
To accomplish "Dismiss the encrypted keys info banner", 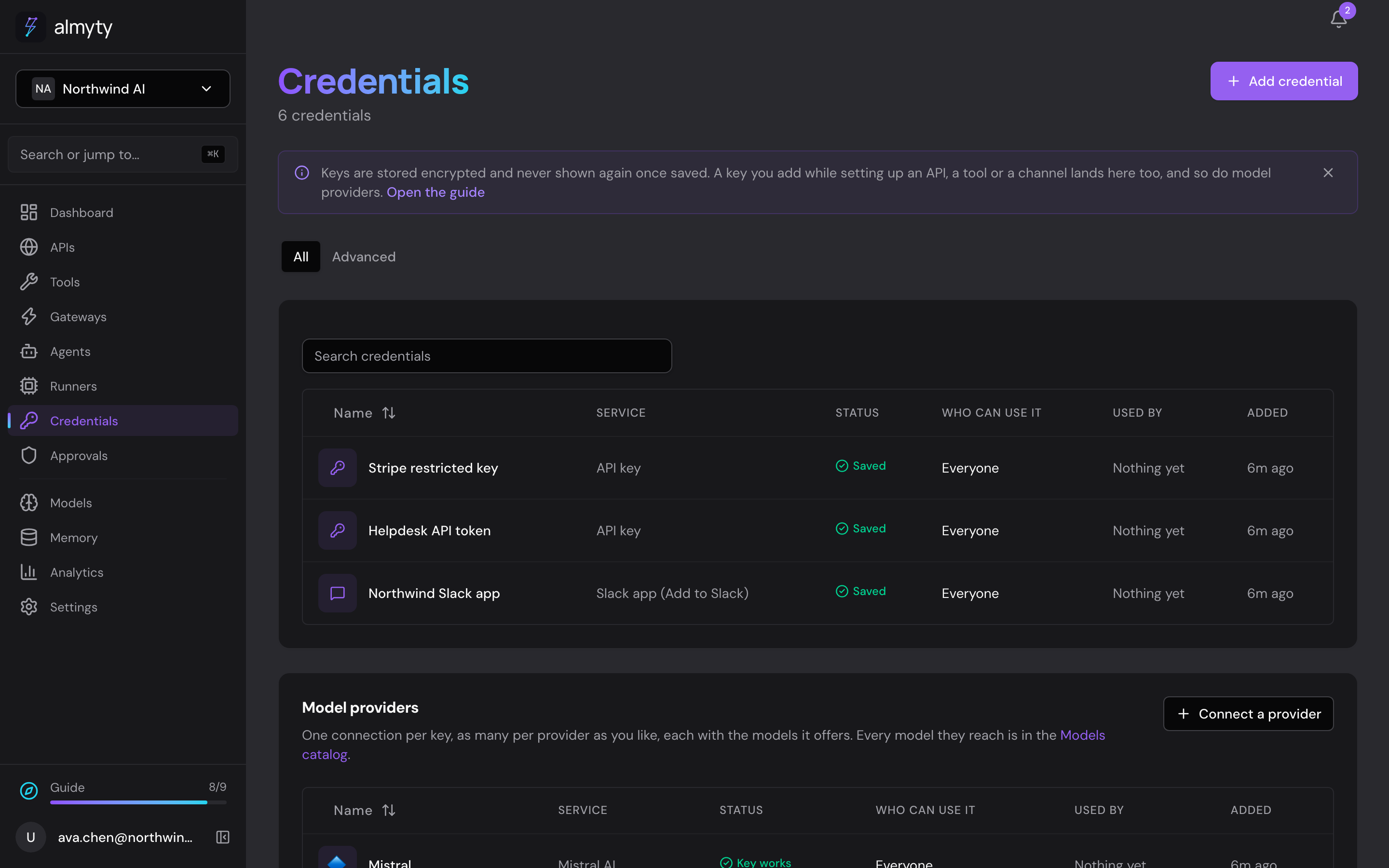I will [x=1328, y=173].
